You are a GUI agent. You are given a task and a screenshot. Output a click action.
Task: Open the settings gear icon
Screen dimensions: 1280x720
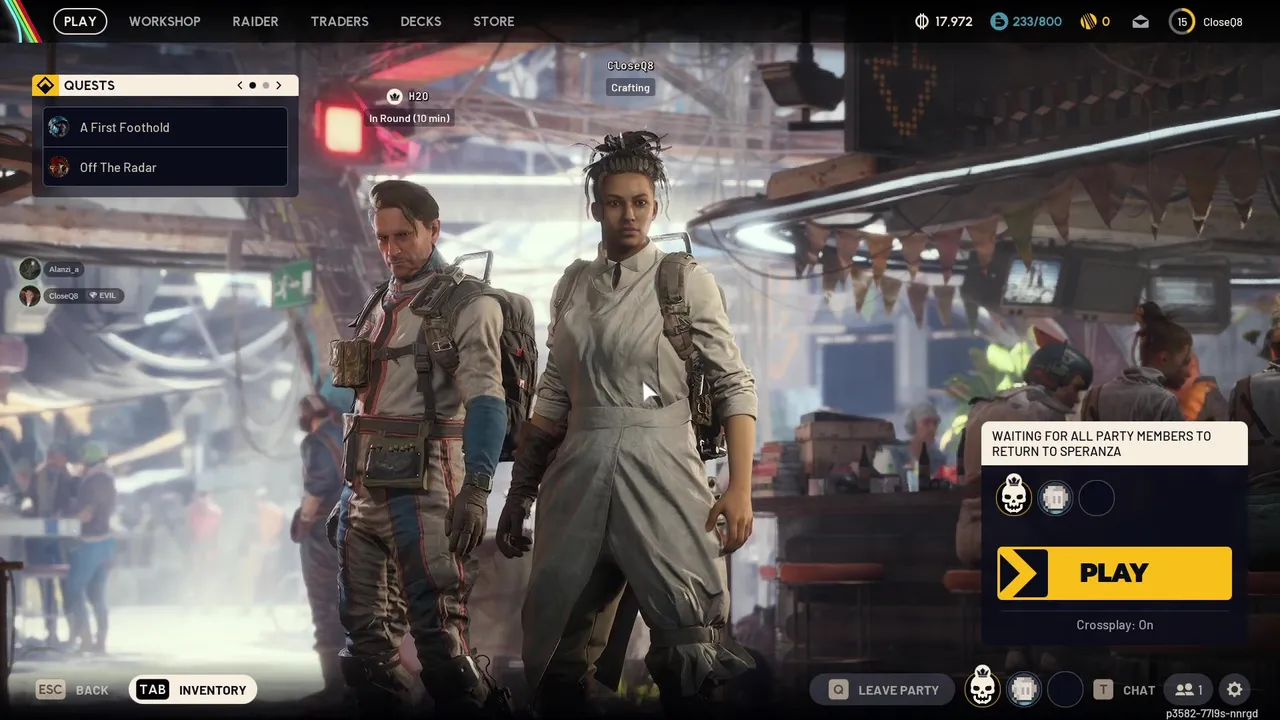(1235, 690)
